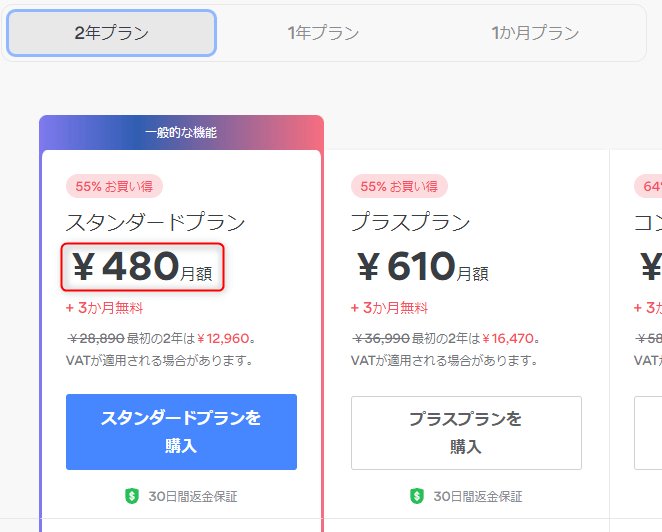
Task: Click the ¥610 月額 price
Action: click(422, 267)
